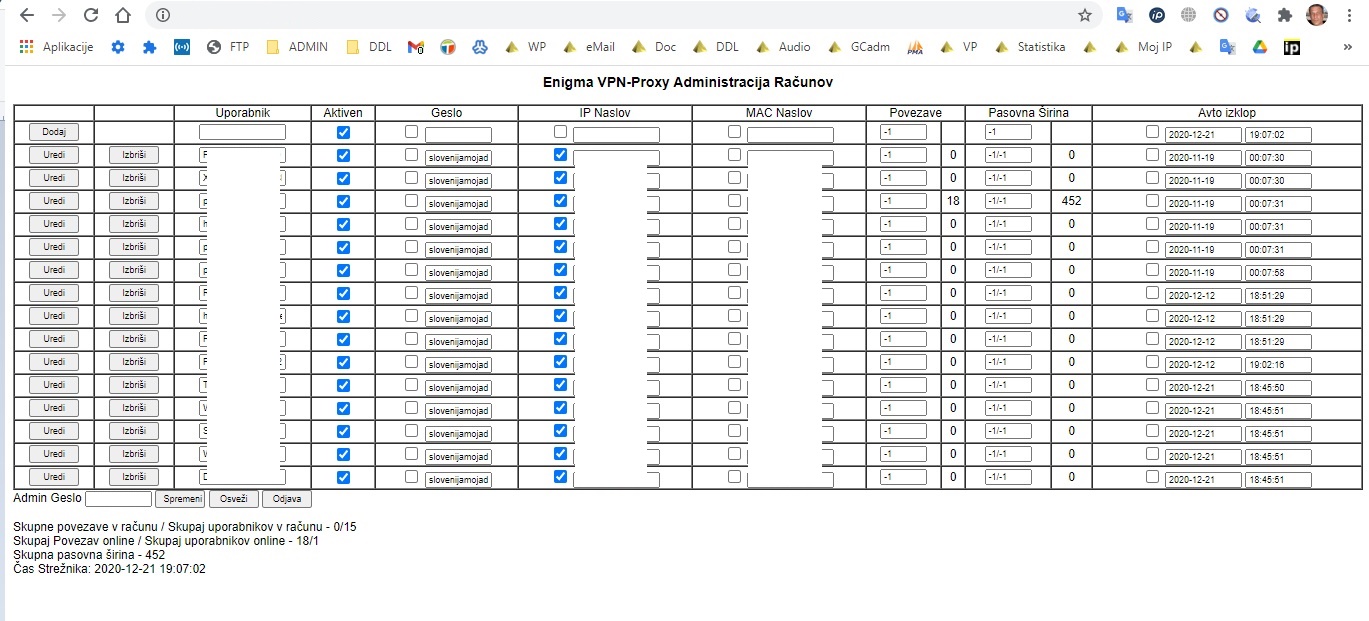Go back to the previous page
1369x621 pixels.
27,15
